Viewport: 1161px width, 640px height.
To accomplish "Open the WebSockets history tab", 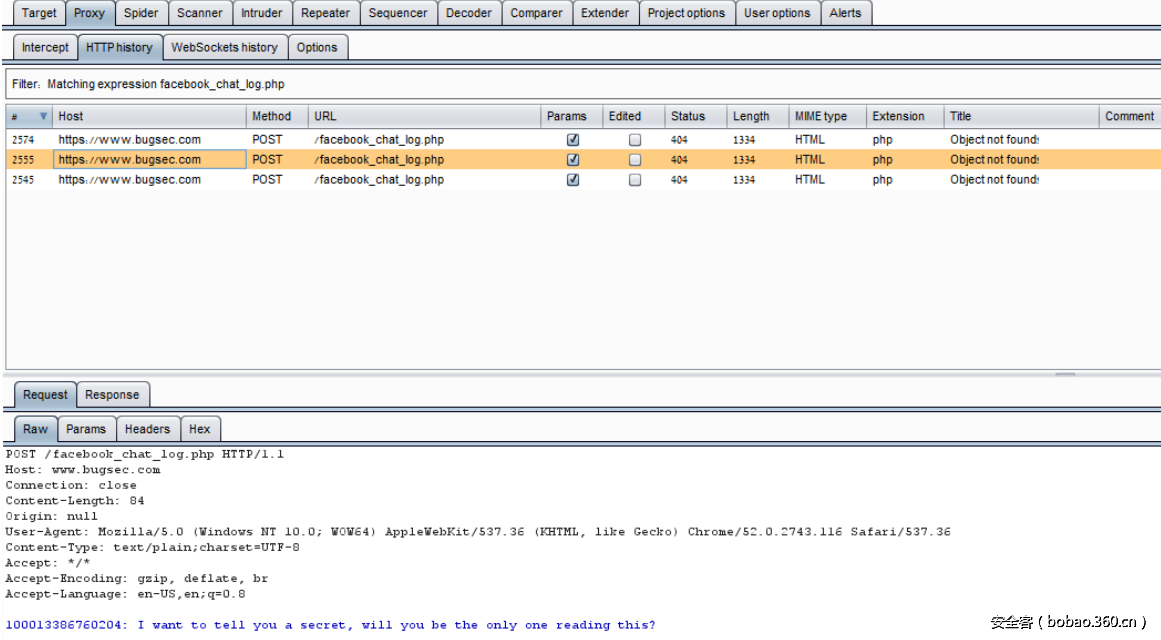I will [224, 47].
